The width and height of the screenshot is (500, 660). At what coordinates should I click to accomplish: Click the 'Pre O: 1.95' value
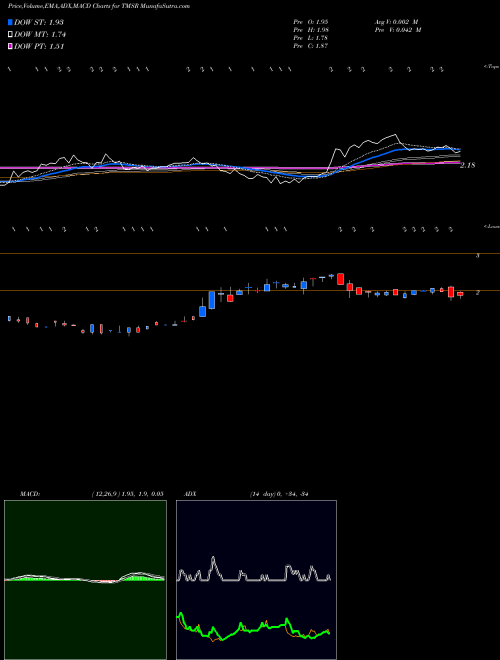[311, 22]
